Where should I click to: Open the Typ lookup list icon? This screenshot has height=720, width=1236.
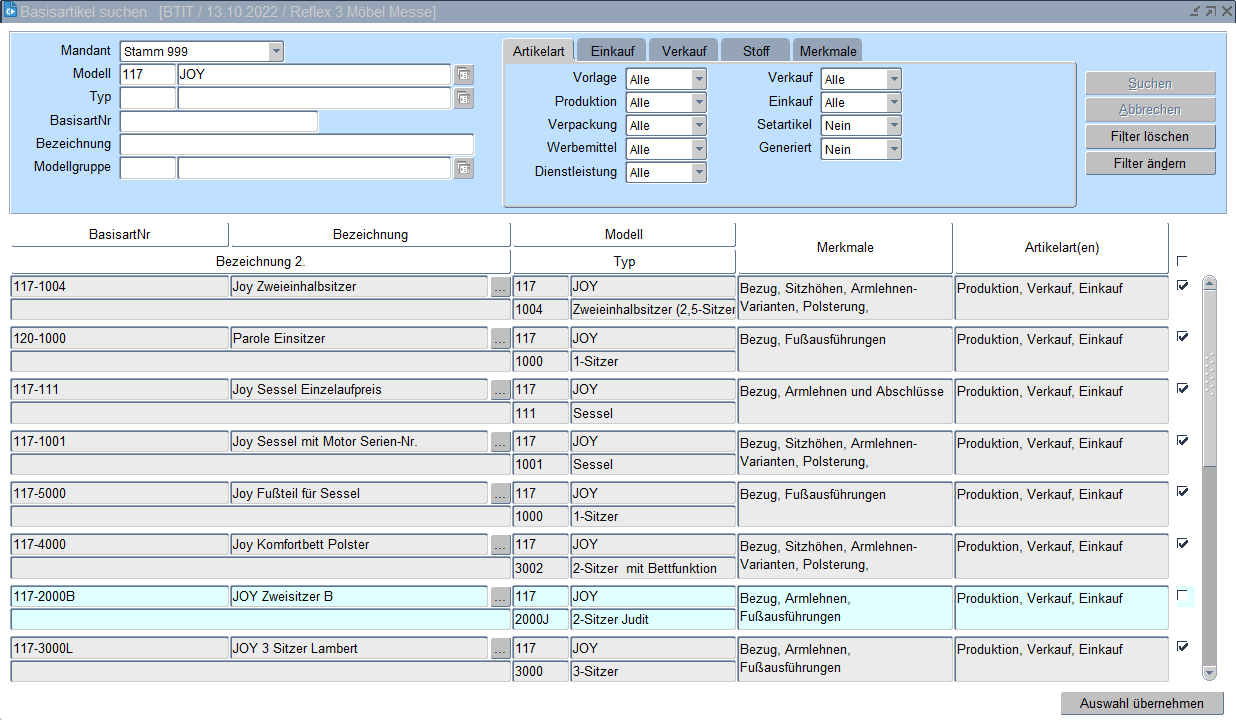pos(464,98)
